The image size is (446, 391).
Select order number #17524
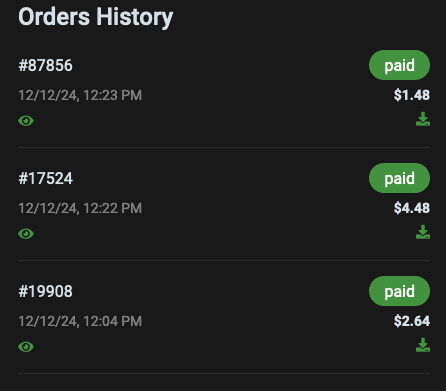tap(45, 178)
